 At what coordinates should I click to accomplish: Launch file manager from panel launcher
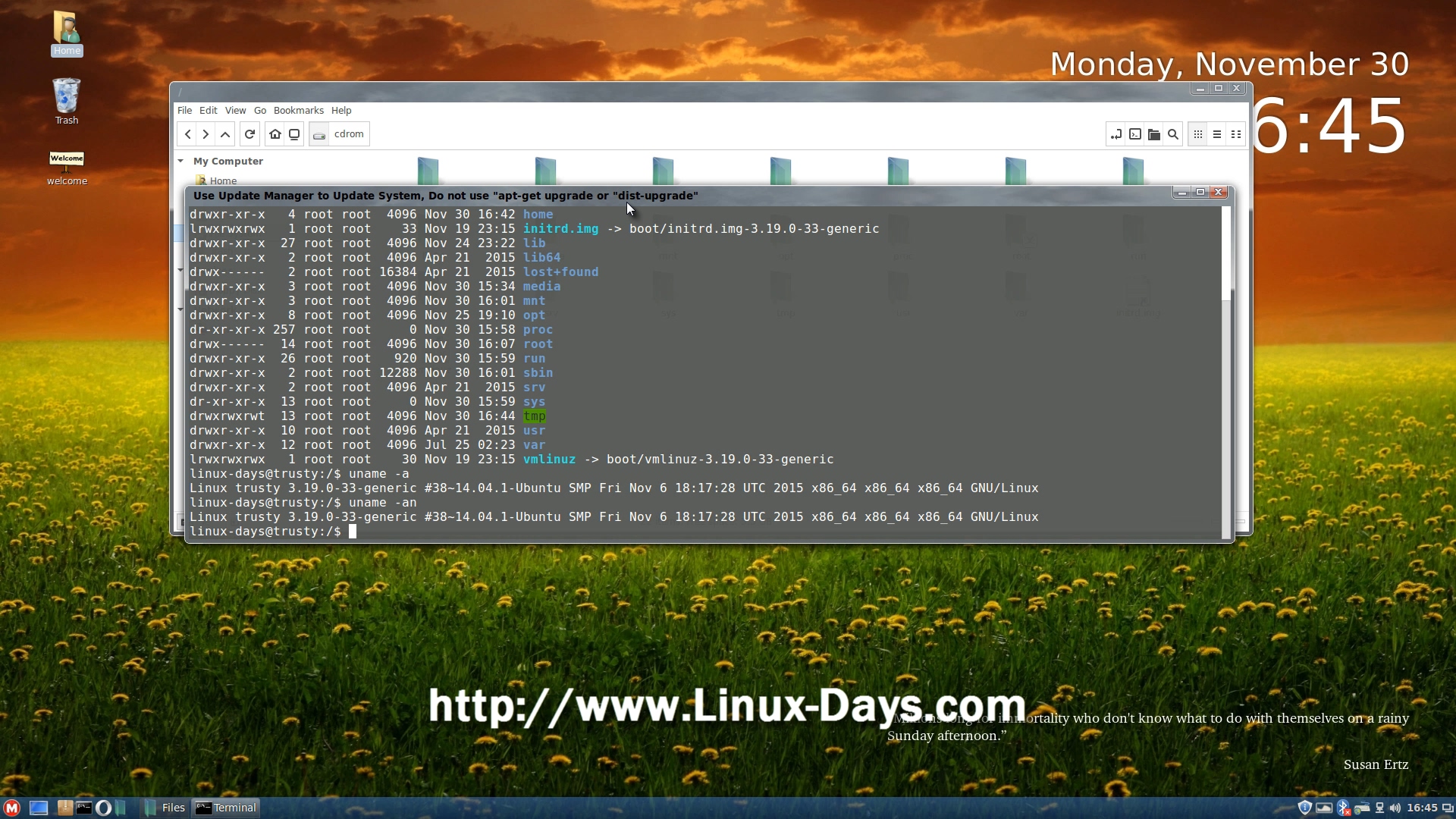(121, 808)
